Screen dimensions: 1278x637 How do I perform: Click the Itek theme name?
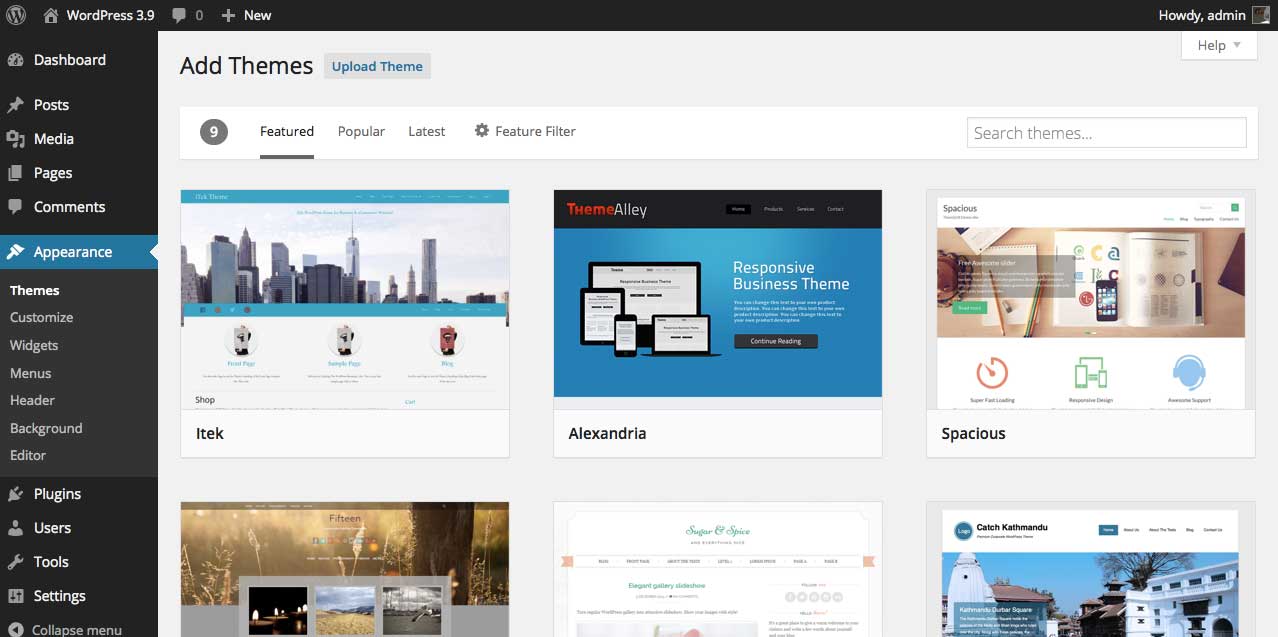point(210,433)
